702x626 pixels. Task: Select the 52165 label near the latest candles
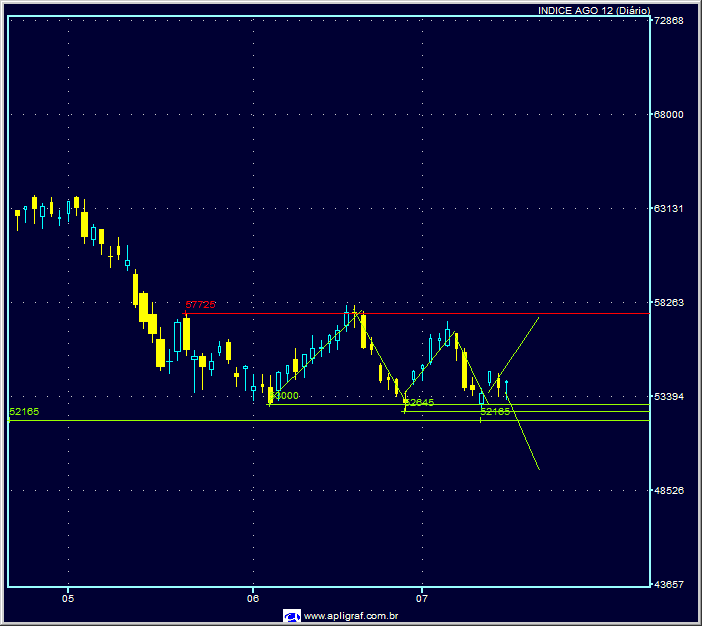click(495, 412)
